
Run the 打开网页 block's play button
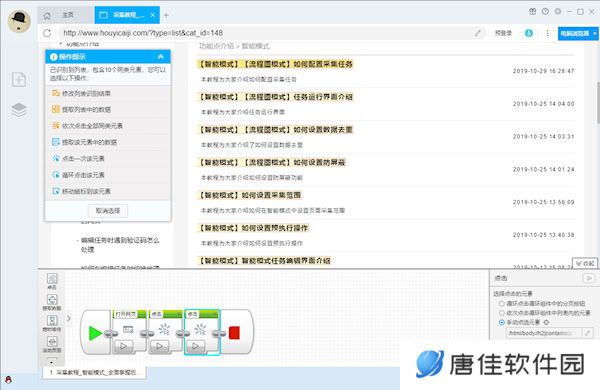click(x=123, y=346)
